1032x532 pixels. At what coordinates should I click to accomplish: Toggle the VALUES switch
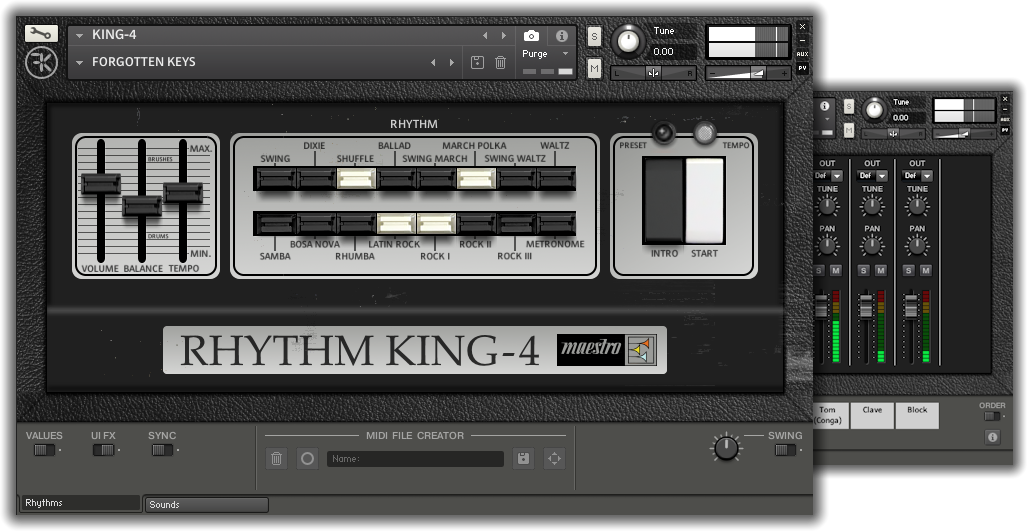[x=45, y=450]
